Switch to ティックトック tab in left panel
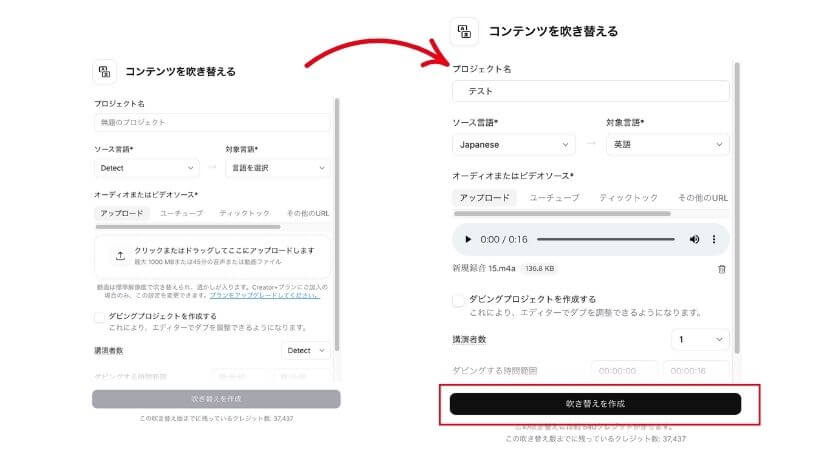 click(x=245, y=213)
